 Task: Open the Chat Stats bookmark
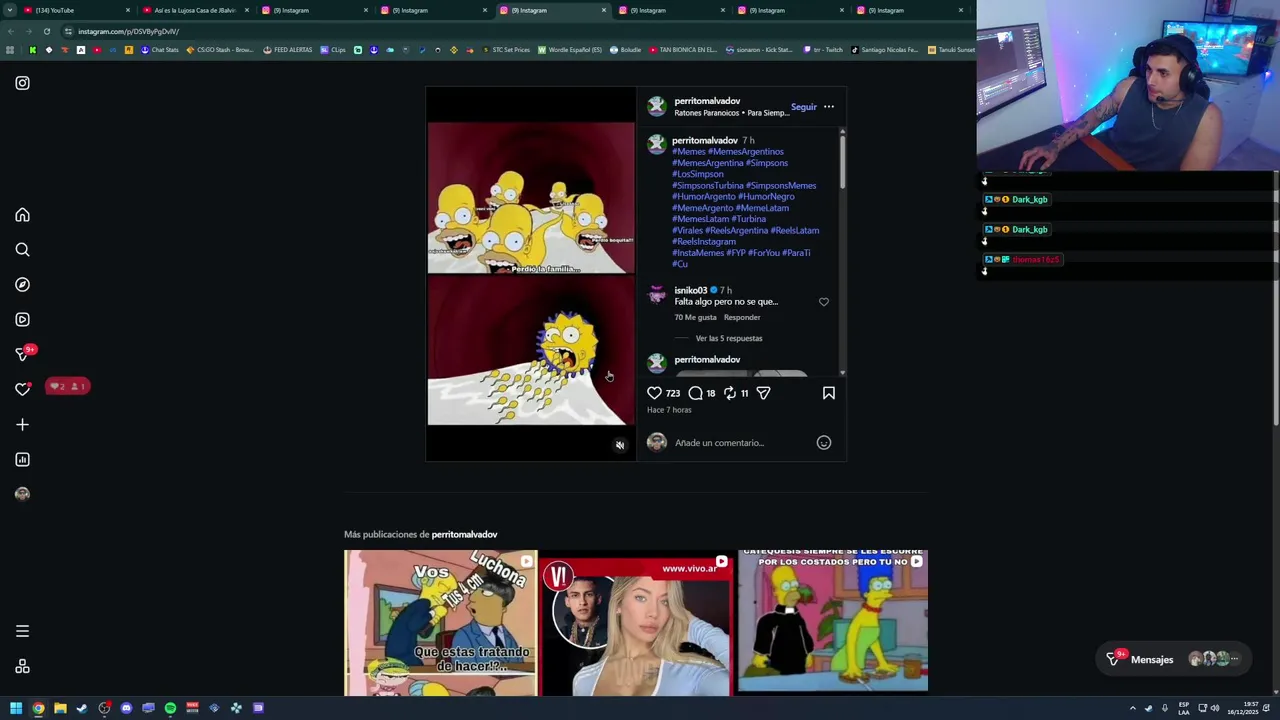[x=160, y=50]
